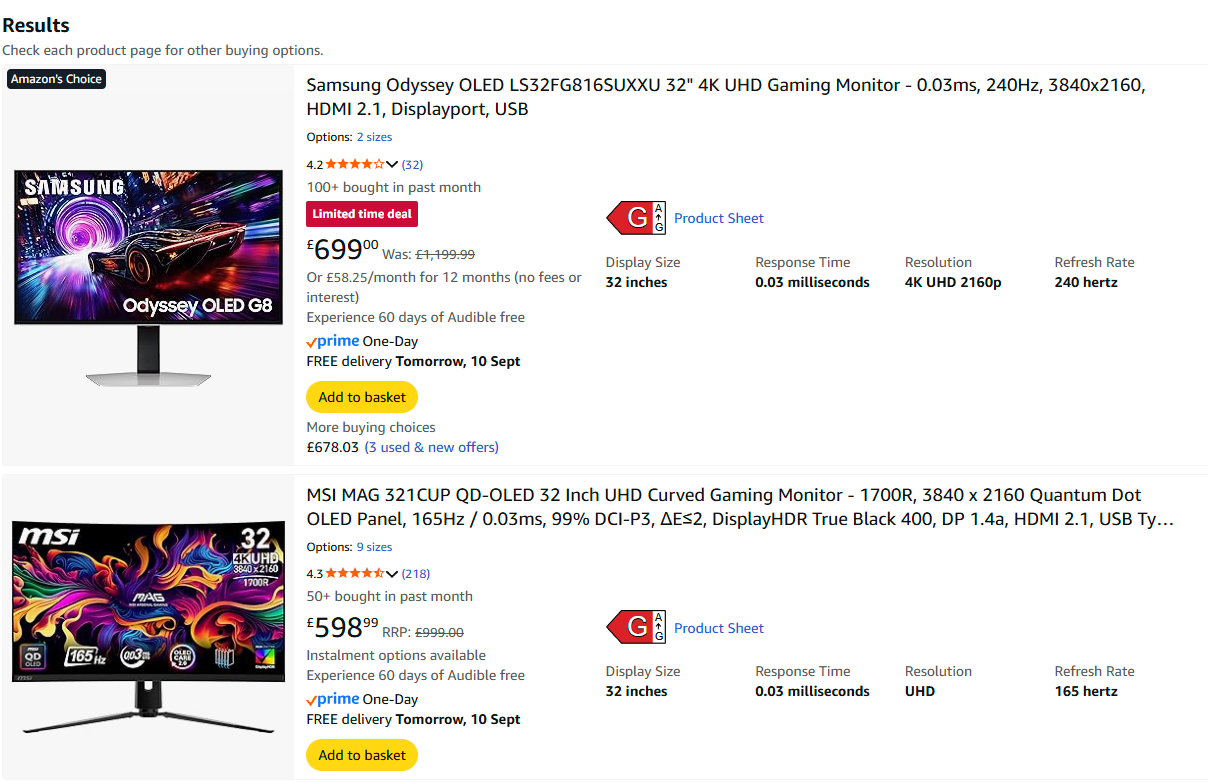View Samsung's 2 sizes options
This screenshot has height=782, width=1208.
coord(374,137)
